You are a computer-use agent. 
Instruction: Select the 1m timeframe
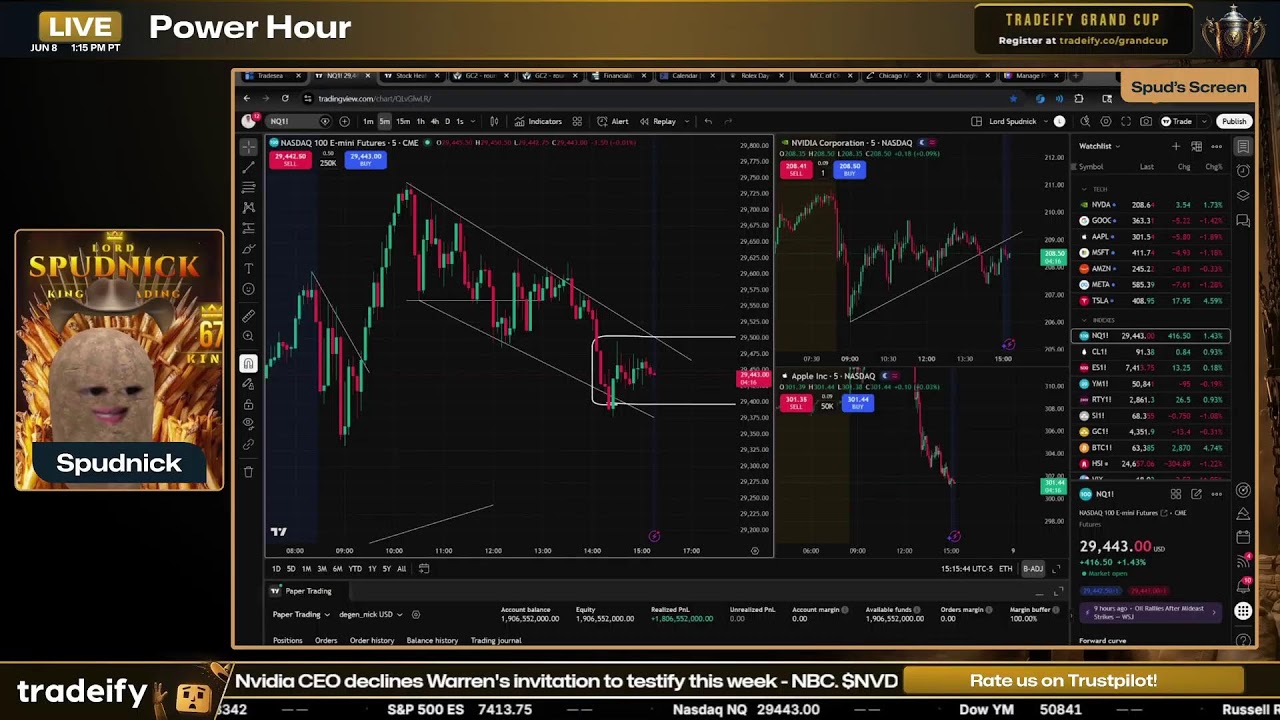coord(368,121)
